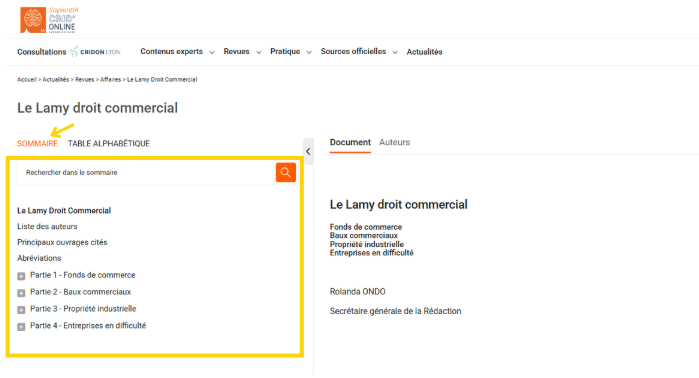The width and height of the screenshot is (699, 378).
Task: Click the Affaires breadcrumb link
Action: coord(111,79)
